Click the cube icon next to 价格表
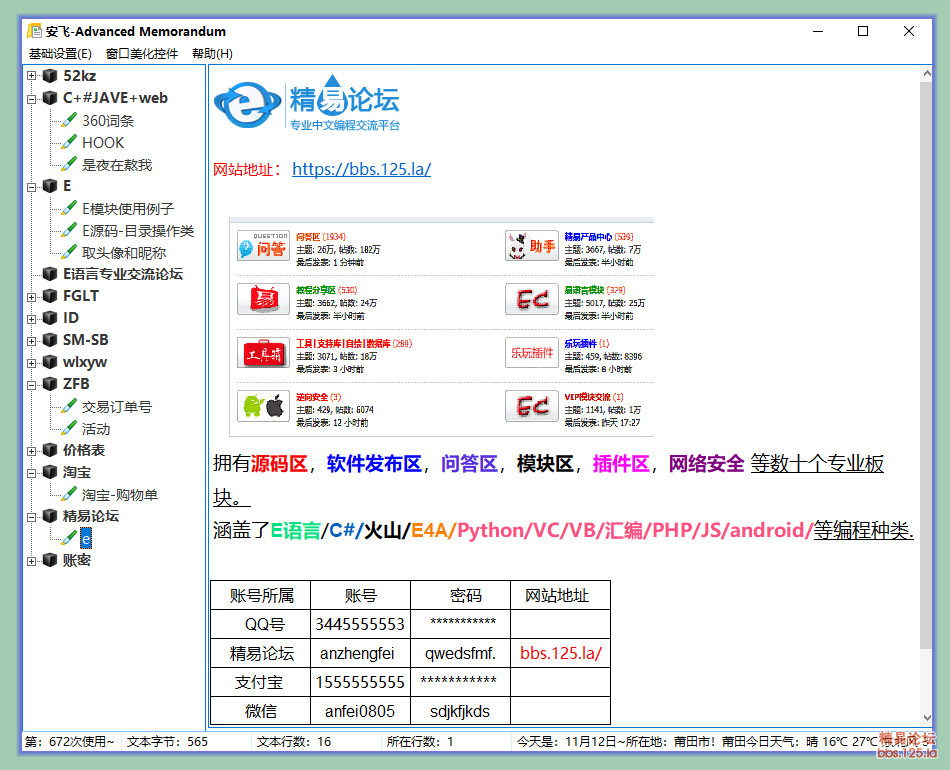The width and height of the screenshot is (950, 770). [50, 450]
